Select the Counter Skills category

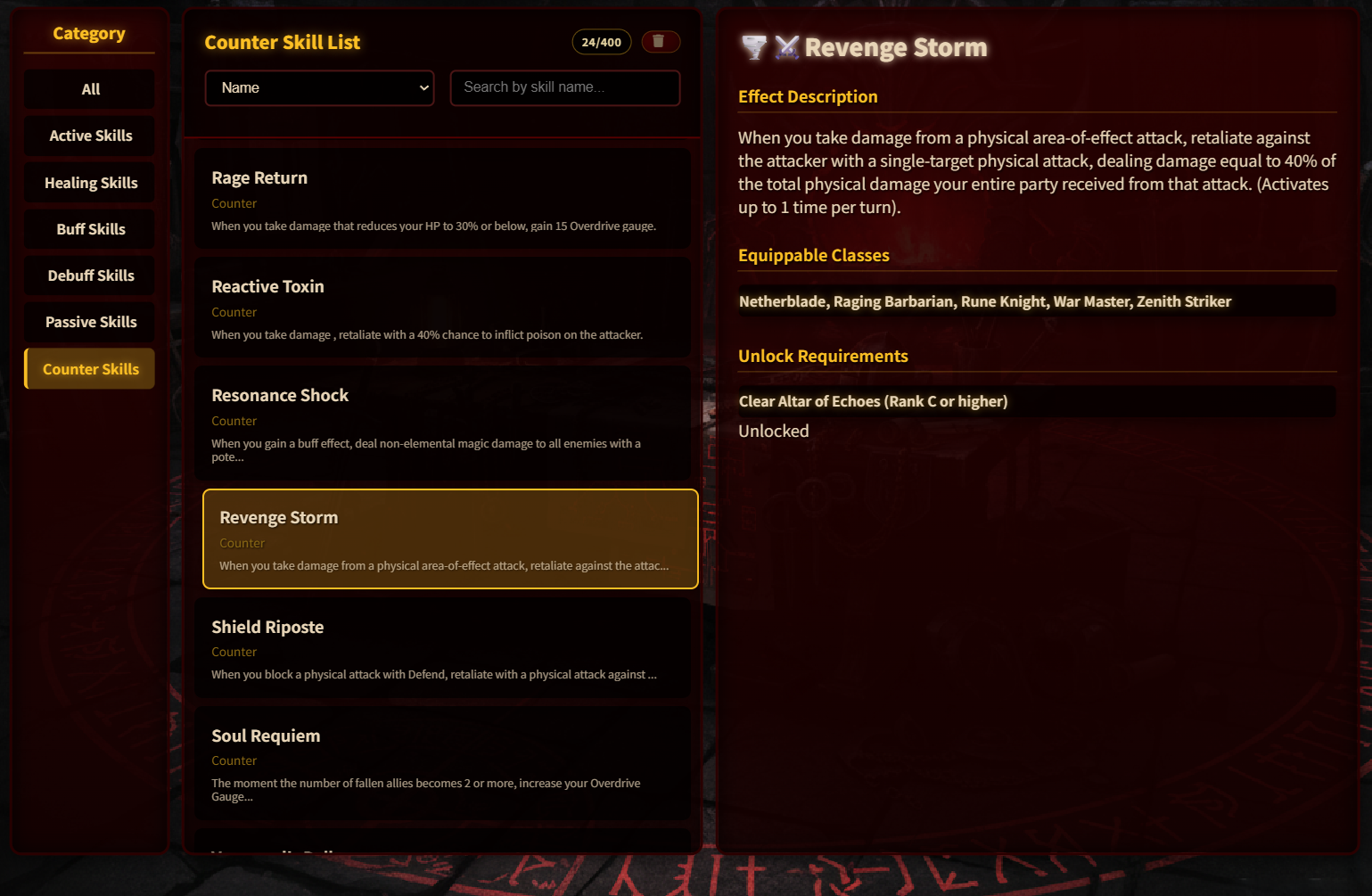[90, 369]
